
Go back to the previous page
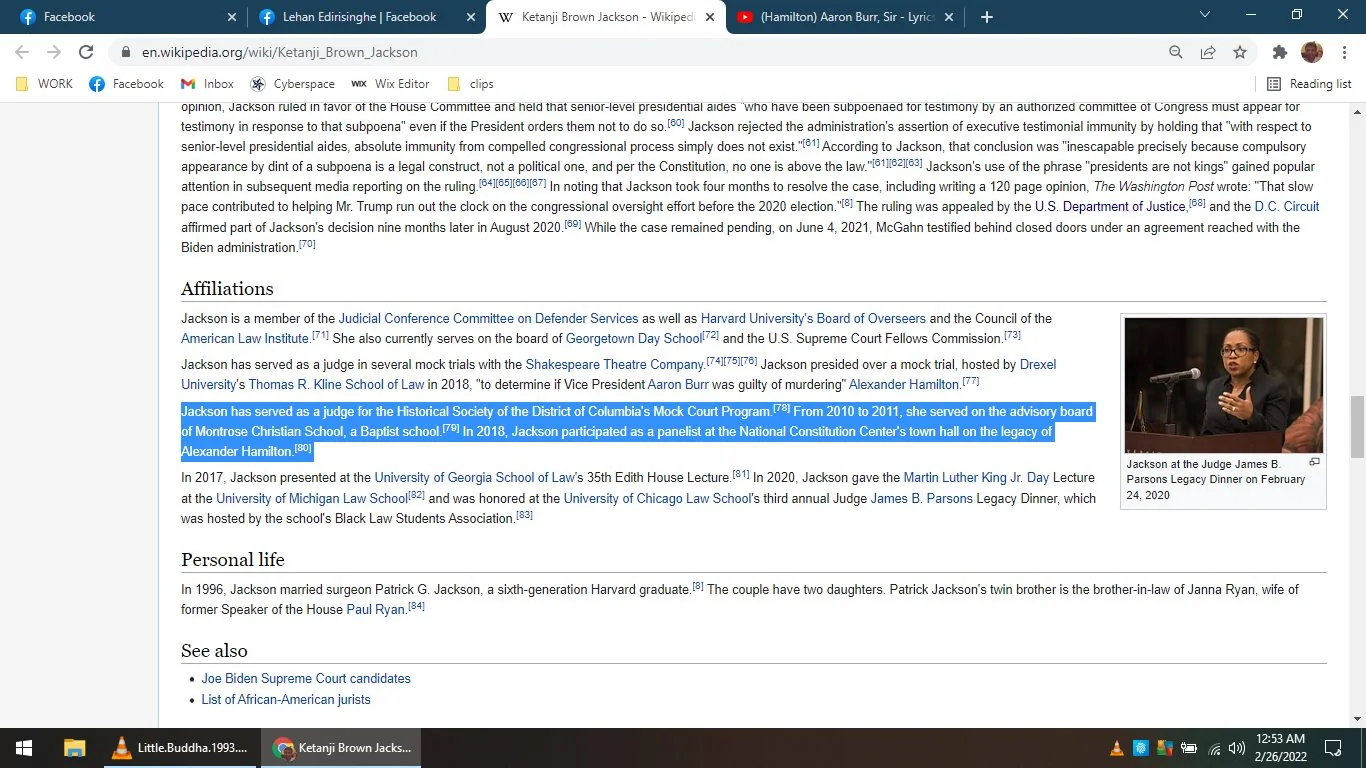(22, 52)
